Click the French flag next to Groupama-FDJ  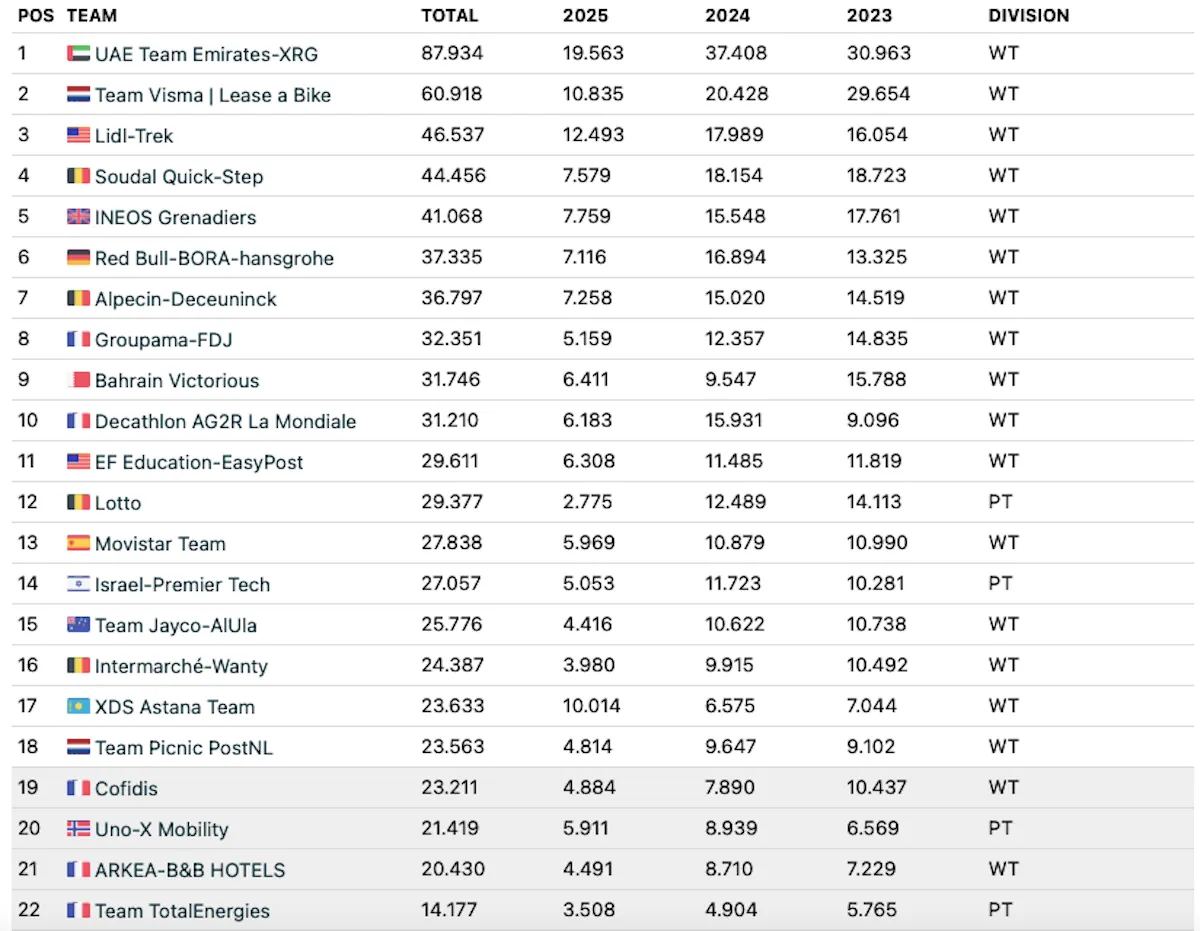pos(78,339)
